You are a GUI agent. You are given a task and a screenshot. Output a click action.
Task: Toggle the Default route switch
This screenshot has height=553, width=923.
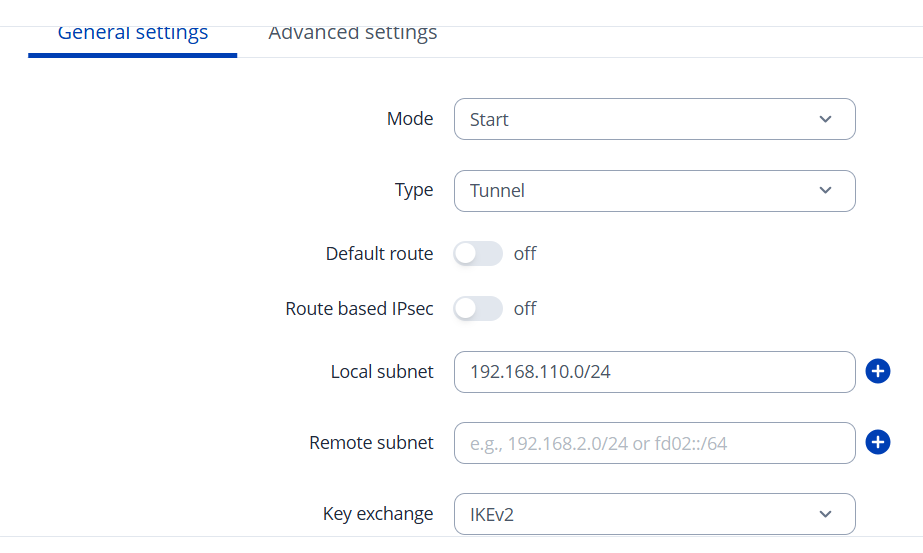pyautogui.click(x=478, y=254)
